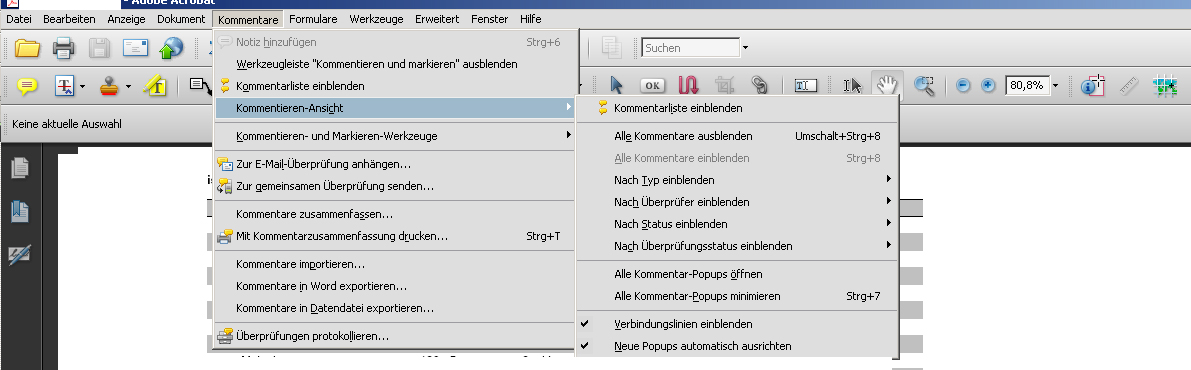The image size is (1191, 370).
Task: Click the Print icon
Action: pyautogui.click(x=64, y=49)
